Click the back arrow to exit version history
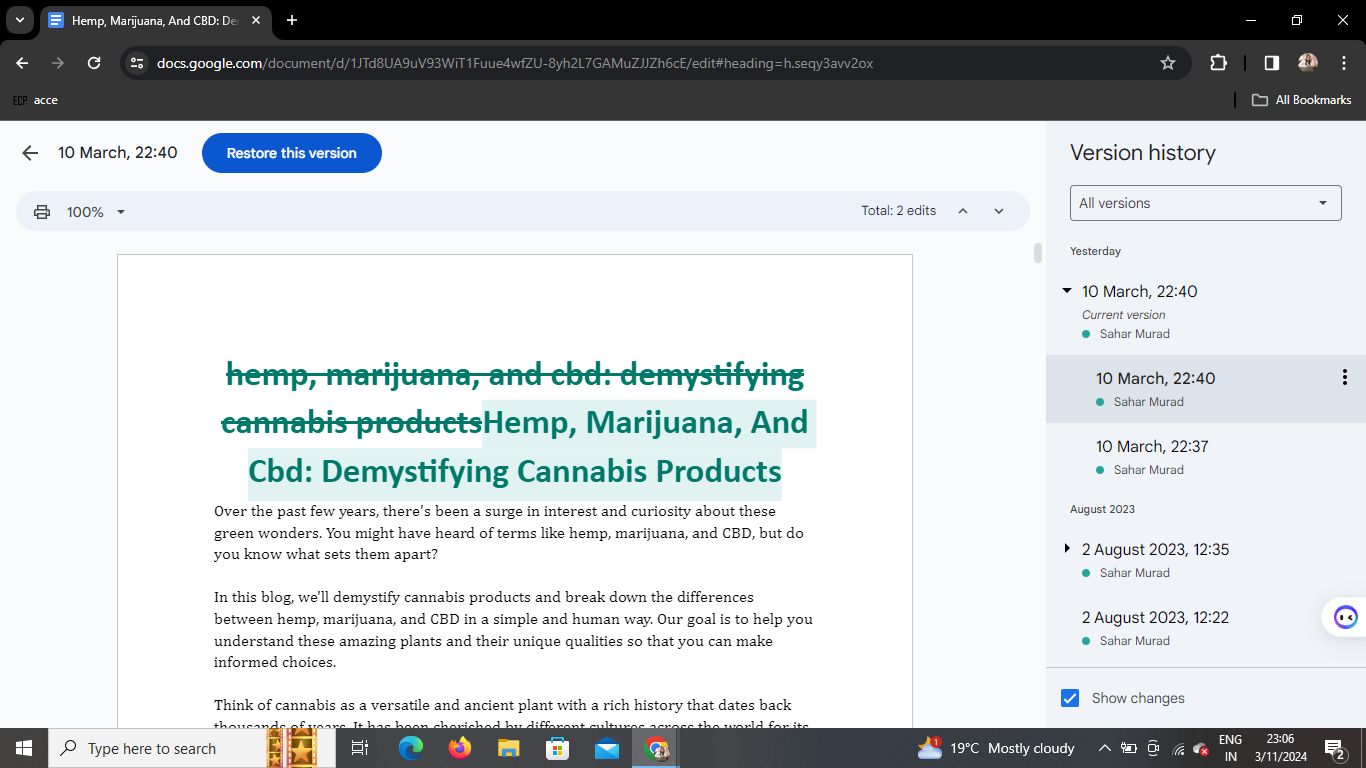 click(30, 153)
